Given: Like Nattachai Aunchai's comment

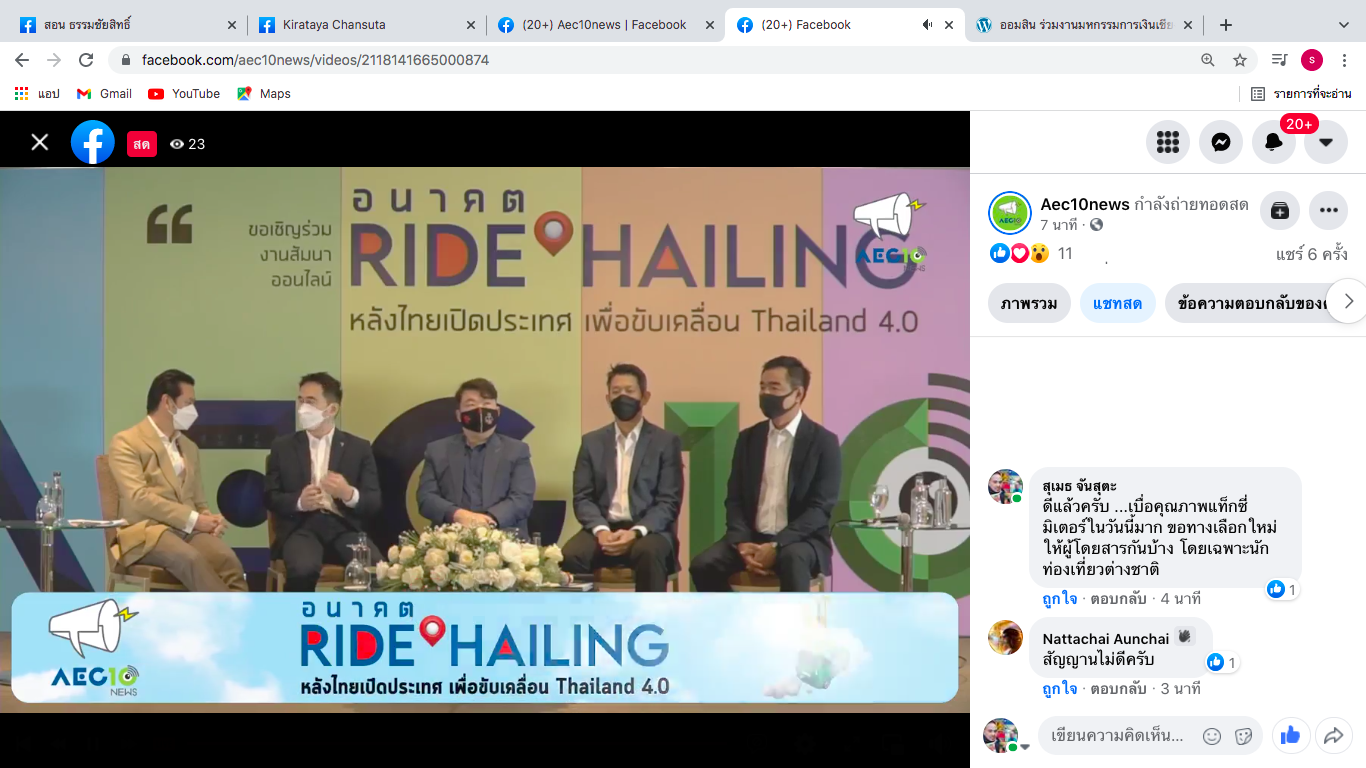Looking at the screenshot, I should (1060, 689).
